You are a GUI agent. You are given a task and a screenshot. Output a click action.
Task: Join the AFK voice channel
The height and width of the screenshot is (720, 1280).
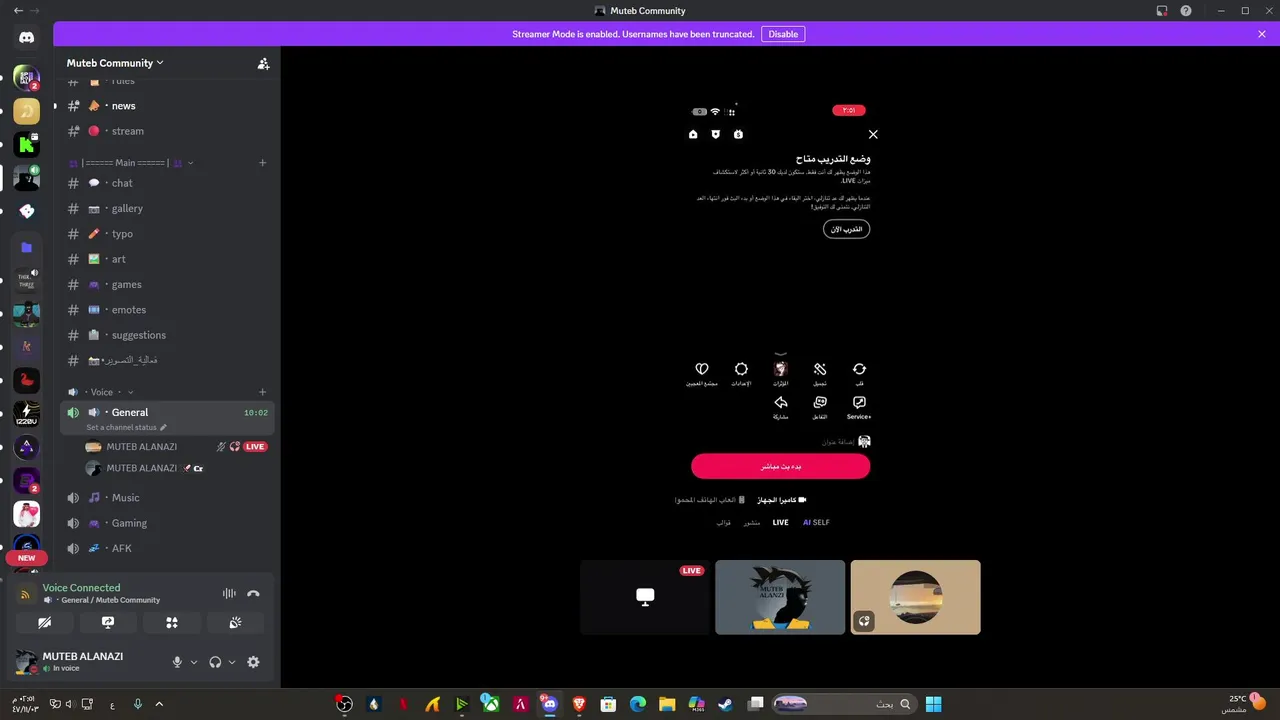tap(166, 548)
